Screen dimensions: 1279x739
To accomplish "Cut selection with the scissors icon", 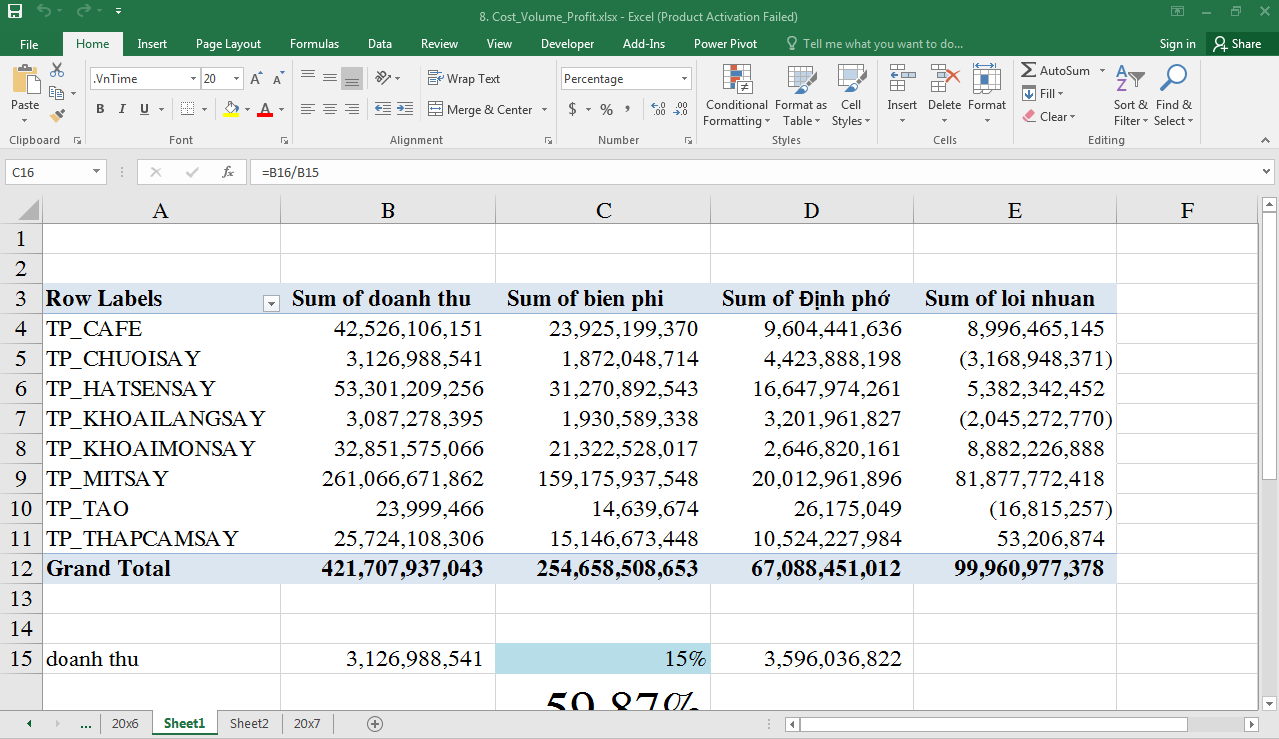I will pos(57,70).
